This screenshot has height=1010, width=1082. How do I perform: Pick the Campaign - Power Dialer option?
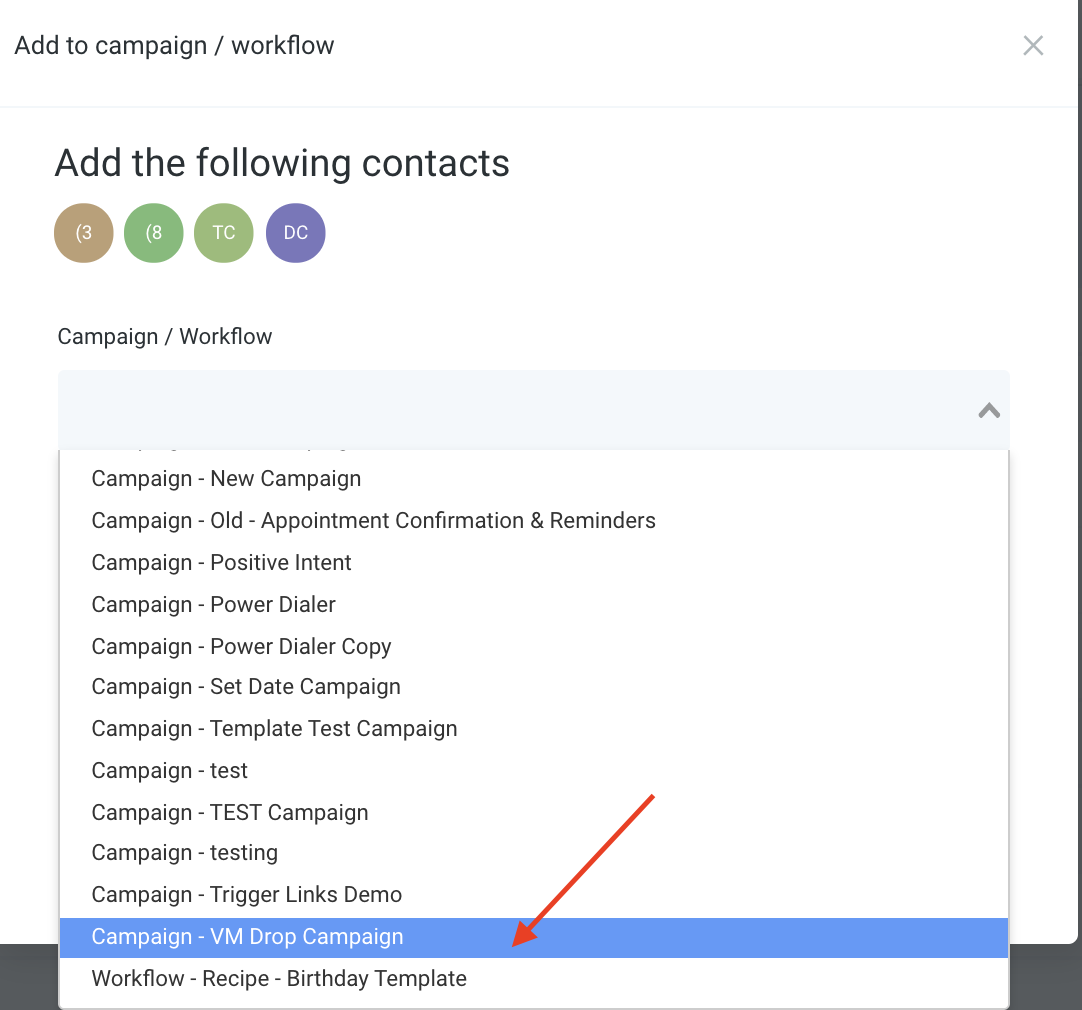click(533, 604)
